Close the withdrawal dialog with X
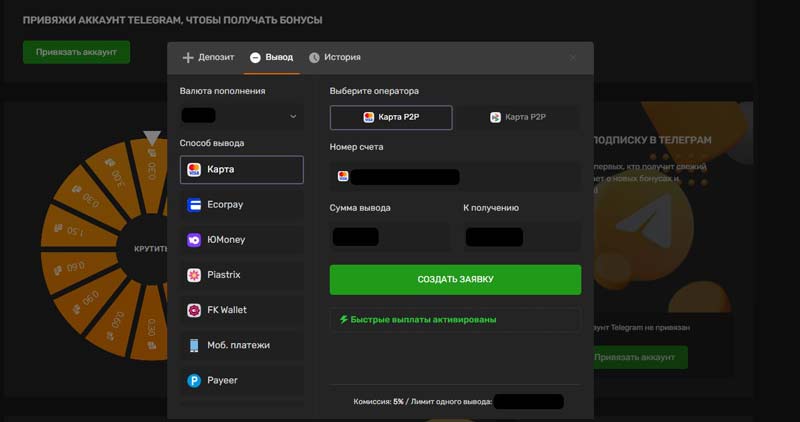Screen dimensions: 800x422 click(573, 58)
